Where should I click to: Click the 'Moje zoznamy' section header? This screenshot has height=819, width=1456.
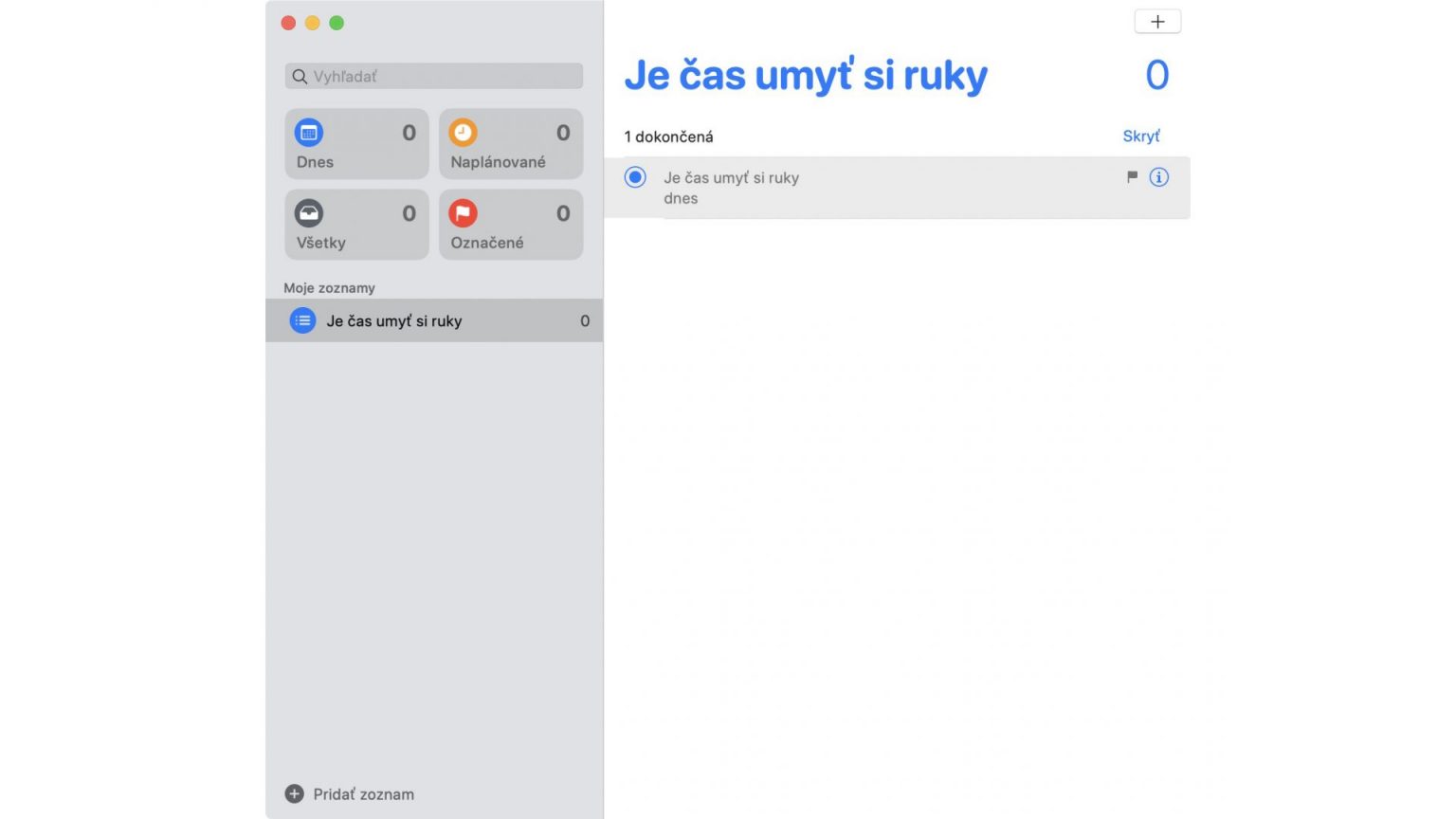[329, 288]
